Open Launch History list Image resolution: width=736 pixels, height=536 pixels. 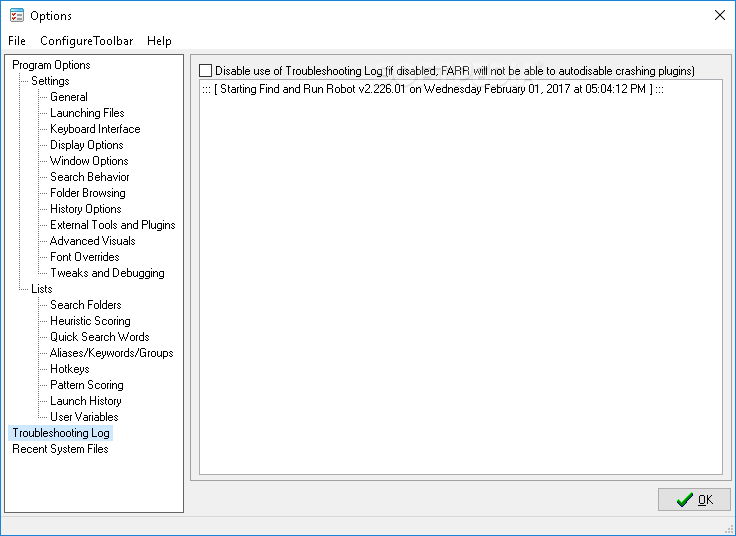[x=86, y=401]
